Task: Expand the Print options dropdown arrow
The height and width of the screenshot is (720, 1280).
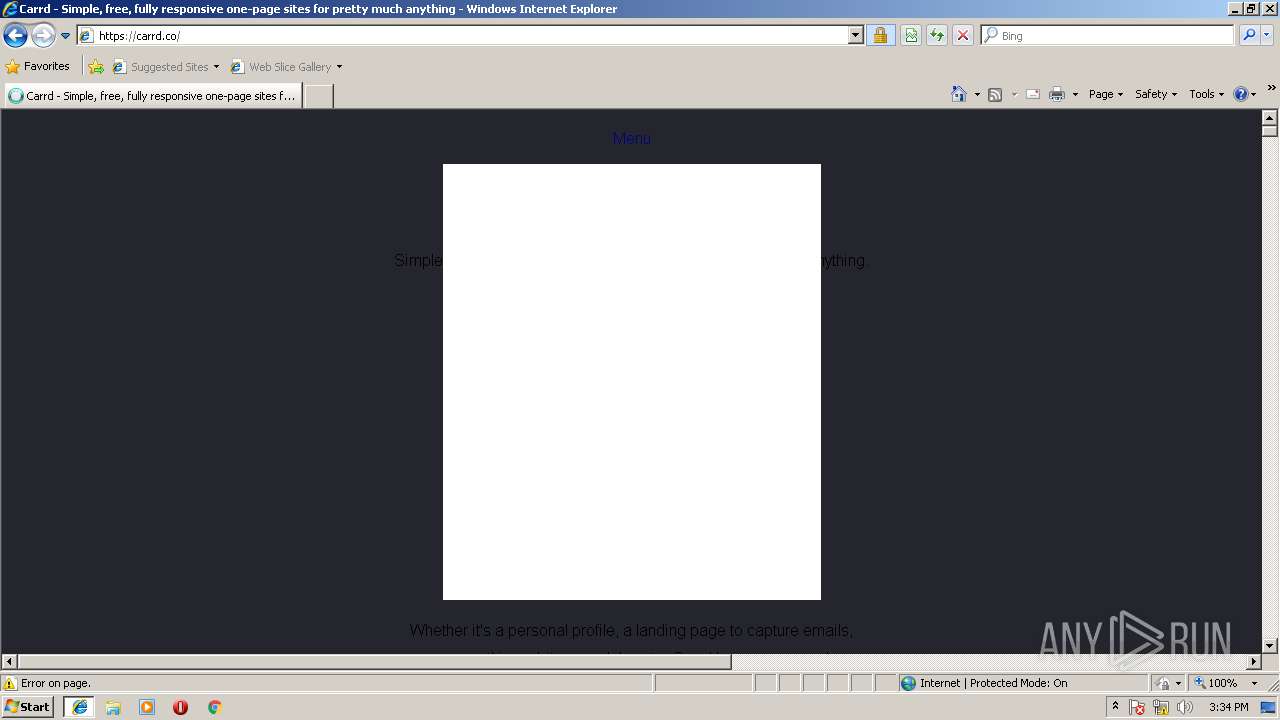Action: tap(1075, 94)
